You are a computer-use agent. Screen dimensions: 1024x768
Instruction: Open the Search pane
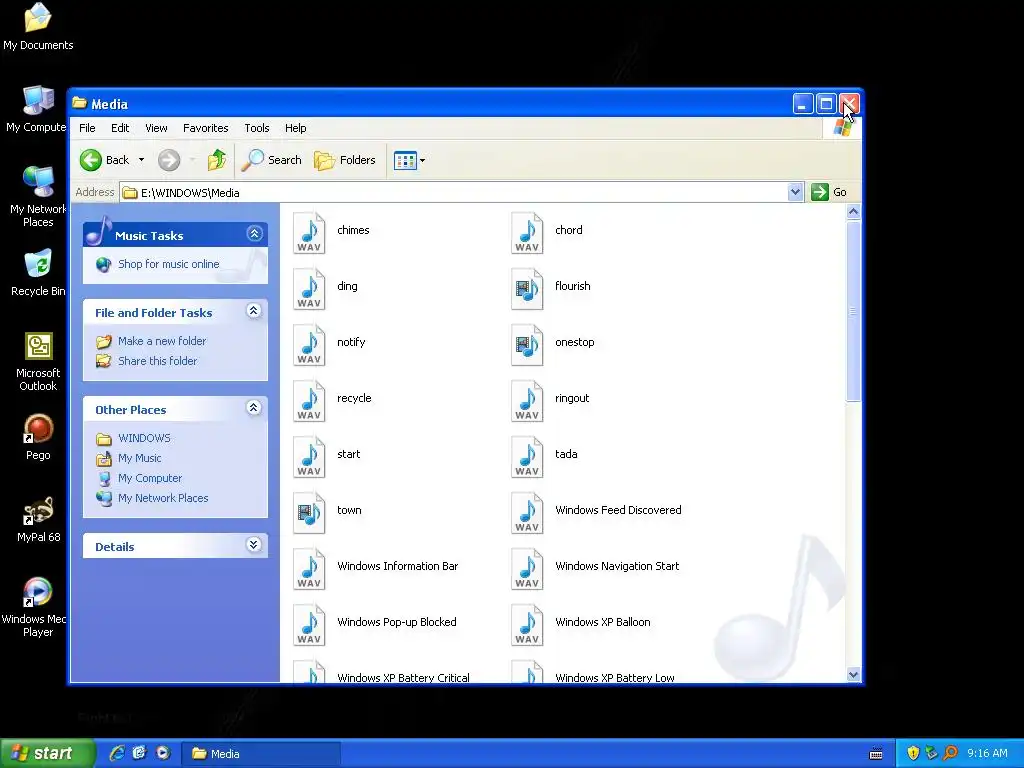coord(272,160)
